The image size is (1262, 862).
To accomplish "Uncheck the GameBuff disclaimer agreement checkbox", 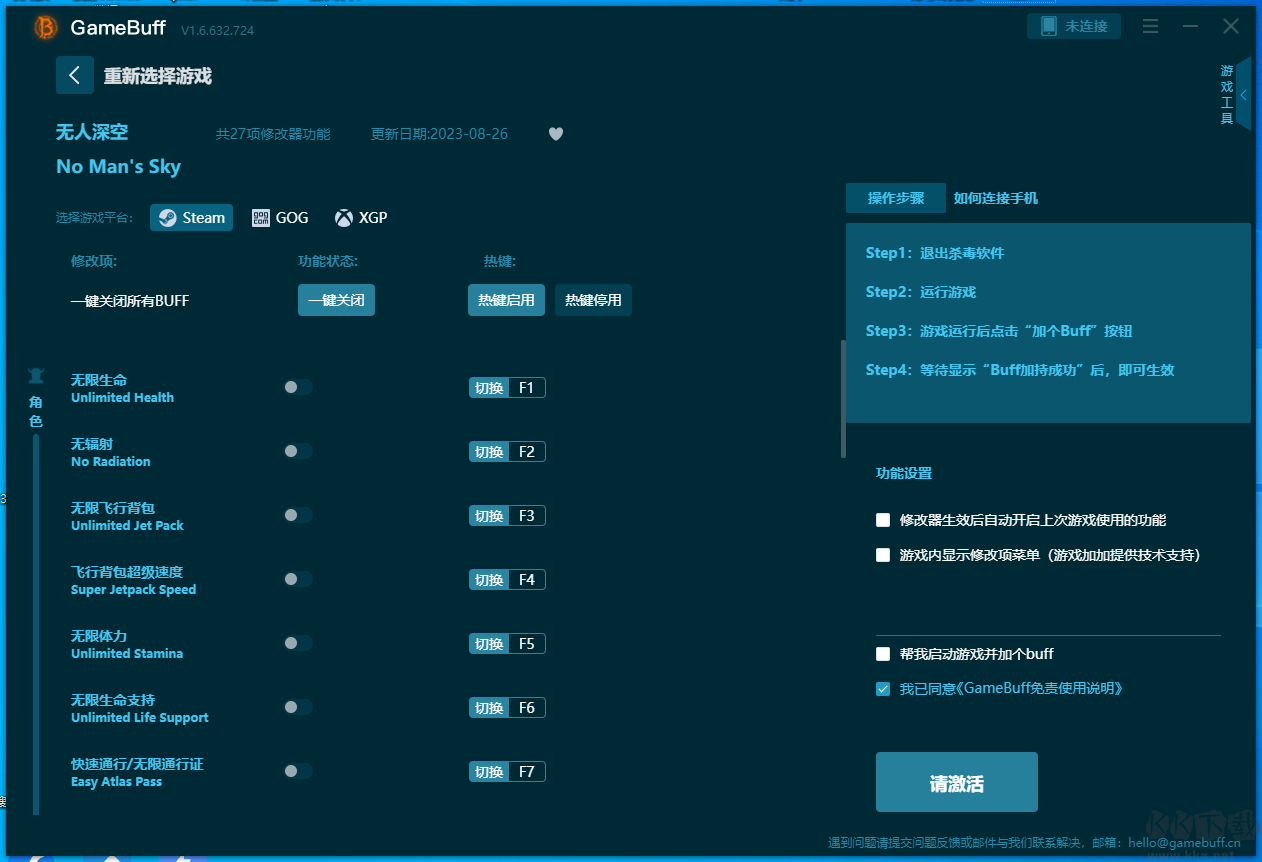I will pyautogui.click(x=883, y=689).
